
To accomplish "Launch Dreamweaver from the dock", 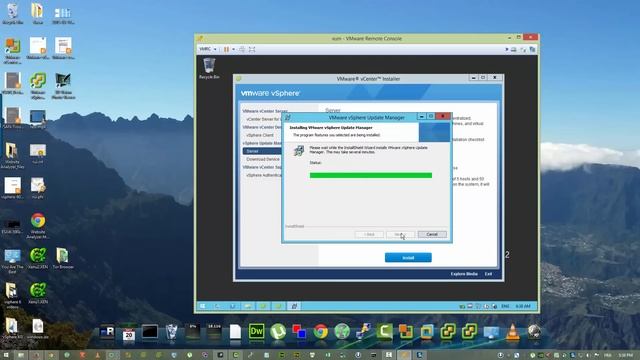I will [256, 331].
